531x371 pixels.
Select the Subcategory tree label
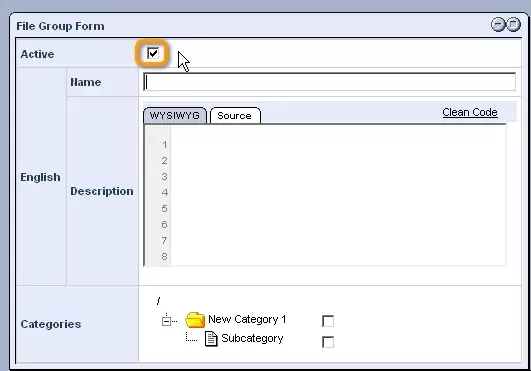coord(252,338)
